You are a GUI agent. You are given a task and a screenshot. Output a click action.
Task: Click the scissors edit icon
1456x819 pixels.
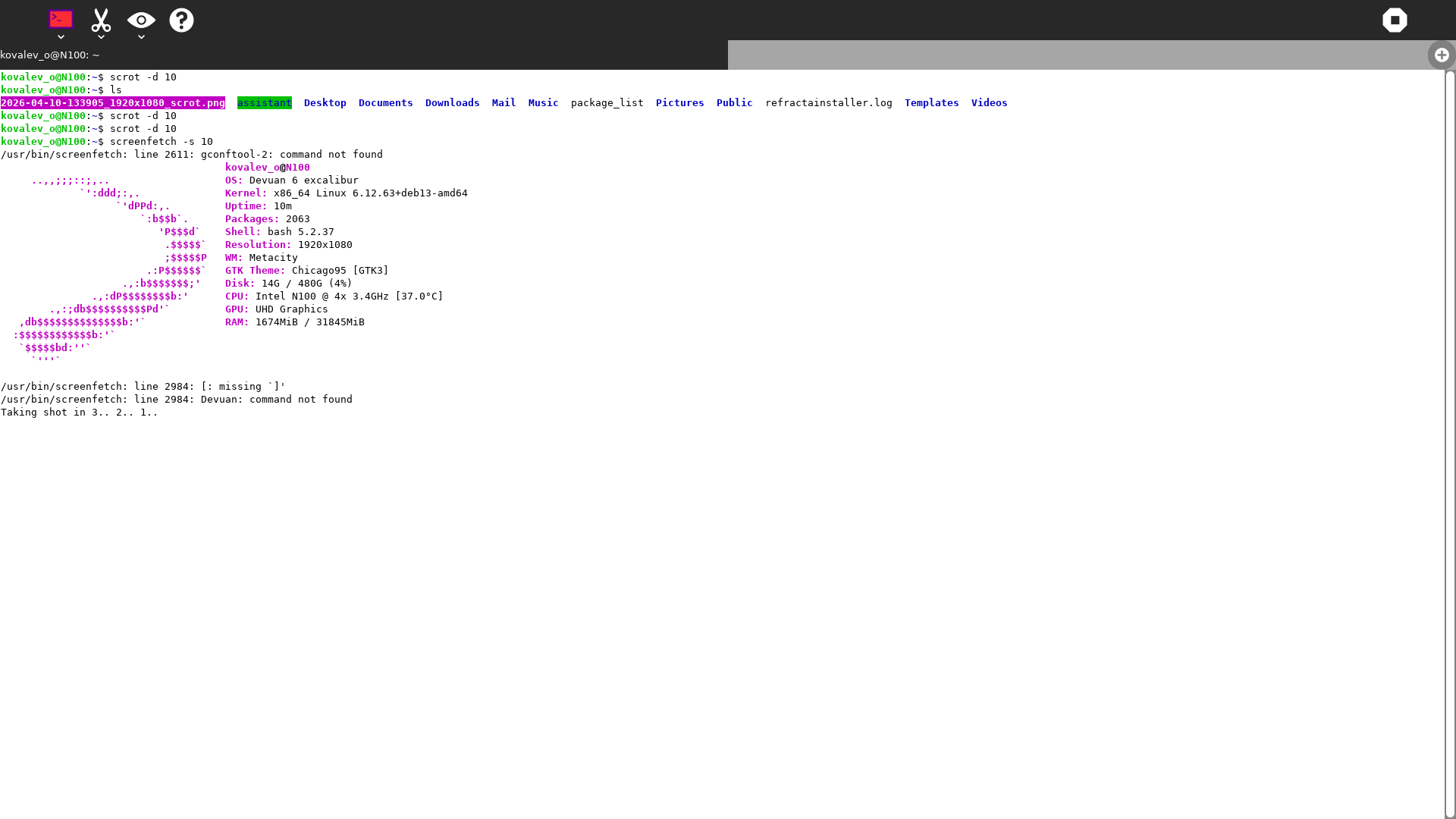point(101,19)
